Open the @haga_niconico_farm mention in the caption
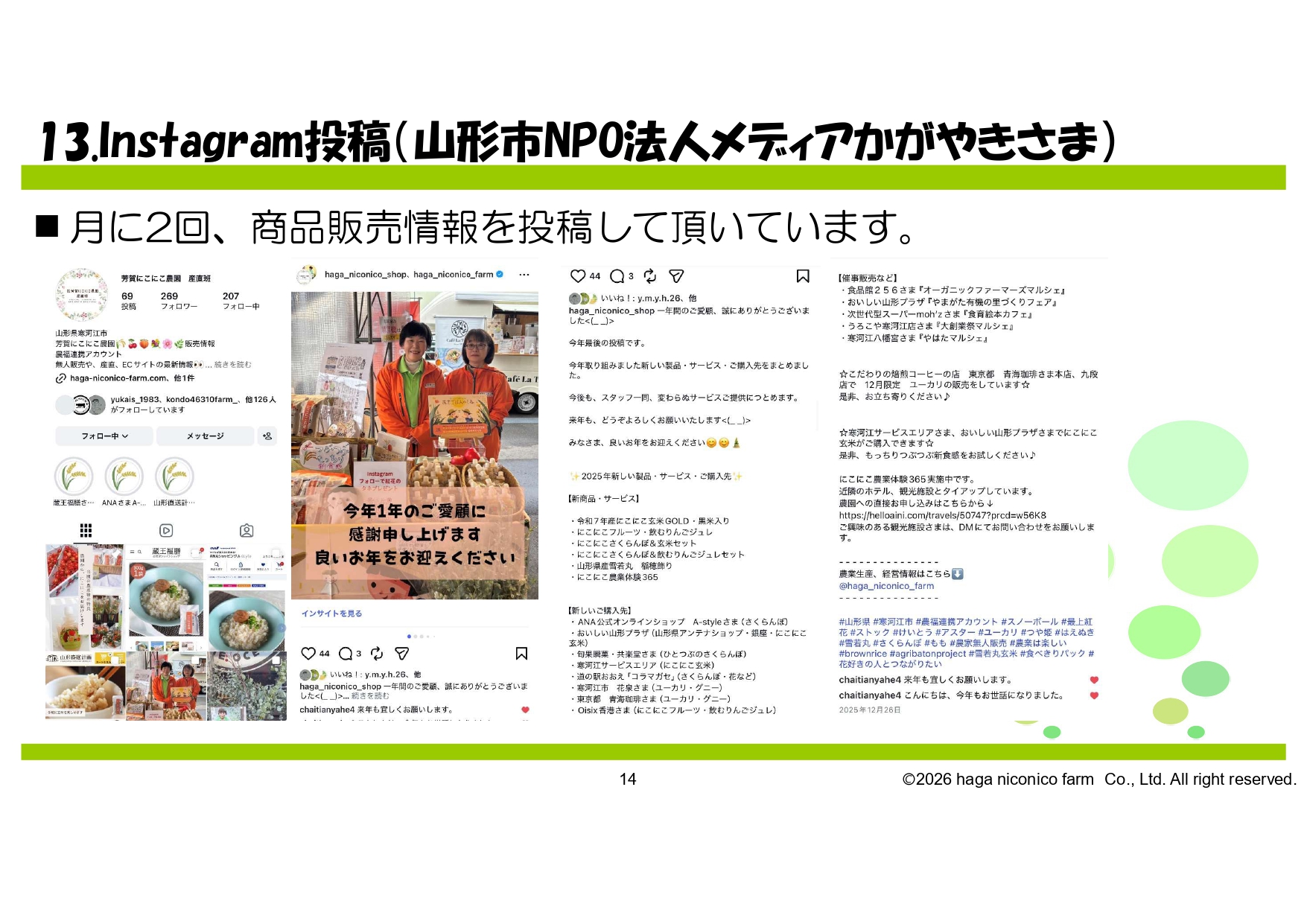This screenshot has width=1307, height=924. tap(886, 586)
